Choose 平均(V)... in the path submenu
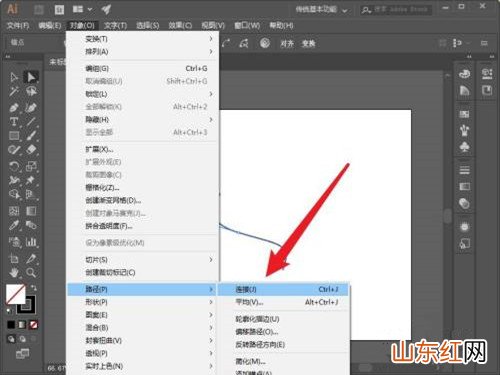Viewport: 500px width, 375px height. click(x=283, y=302)
